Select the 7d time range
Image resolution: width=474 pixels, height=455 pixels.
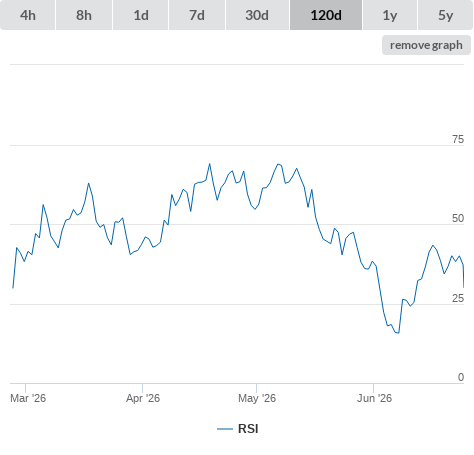pos(197,15)
